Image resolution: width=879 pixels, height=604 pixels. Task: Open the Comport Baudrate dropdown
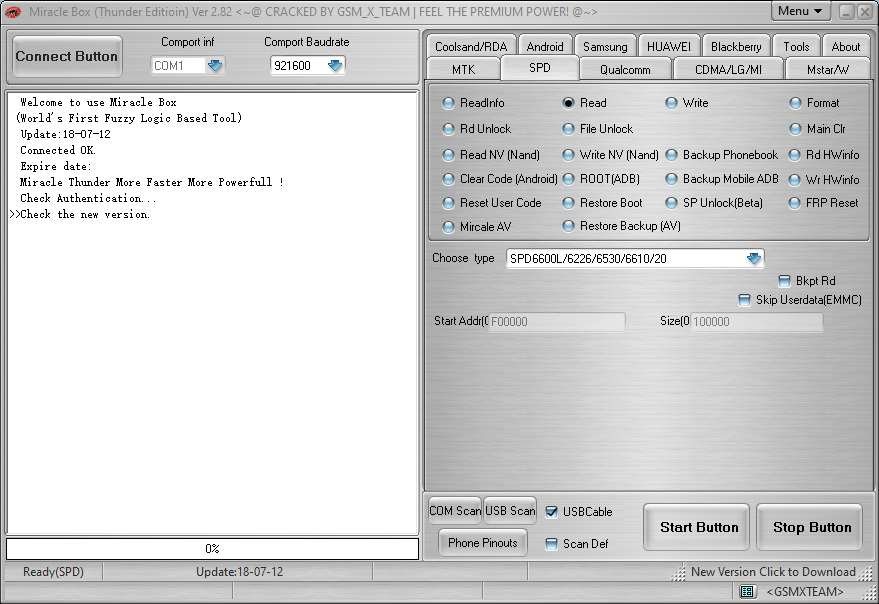(334, 65)
